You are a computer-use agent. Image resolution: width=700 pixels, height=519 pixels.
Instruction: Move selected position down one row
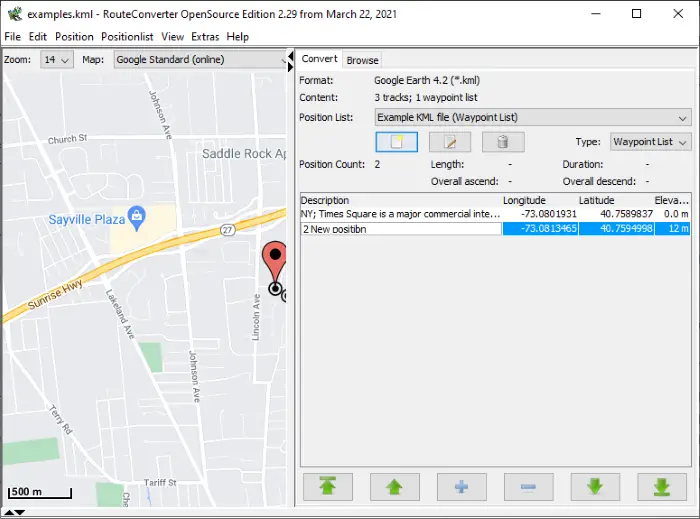click(x=595, y=487)
